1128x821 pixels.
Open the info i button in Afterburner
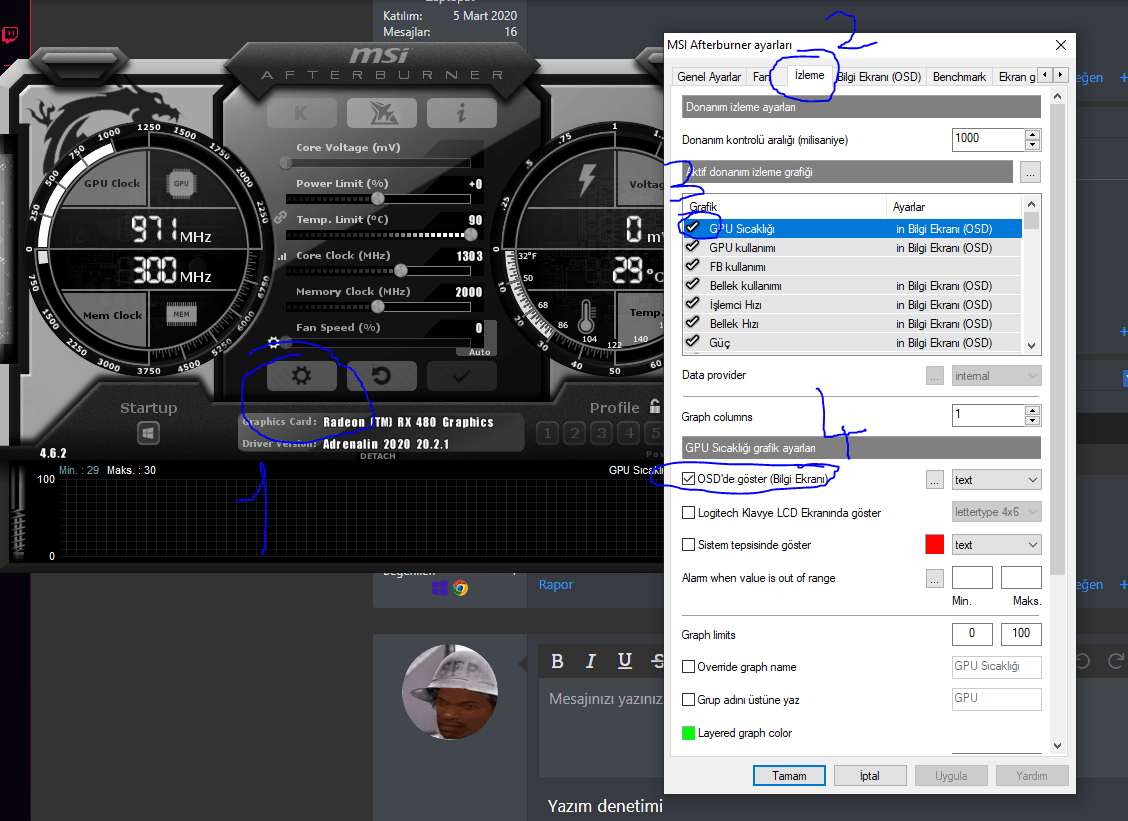point(461,113)
